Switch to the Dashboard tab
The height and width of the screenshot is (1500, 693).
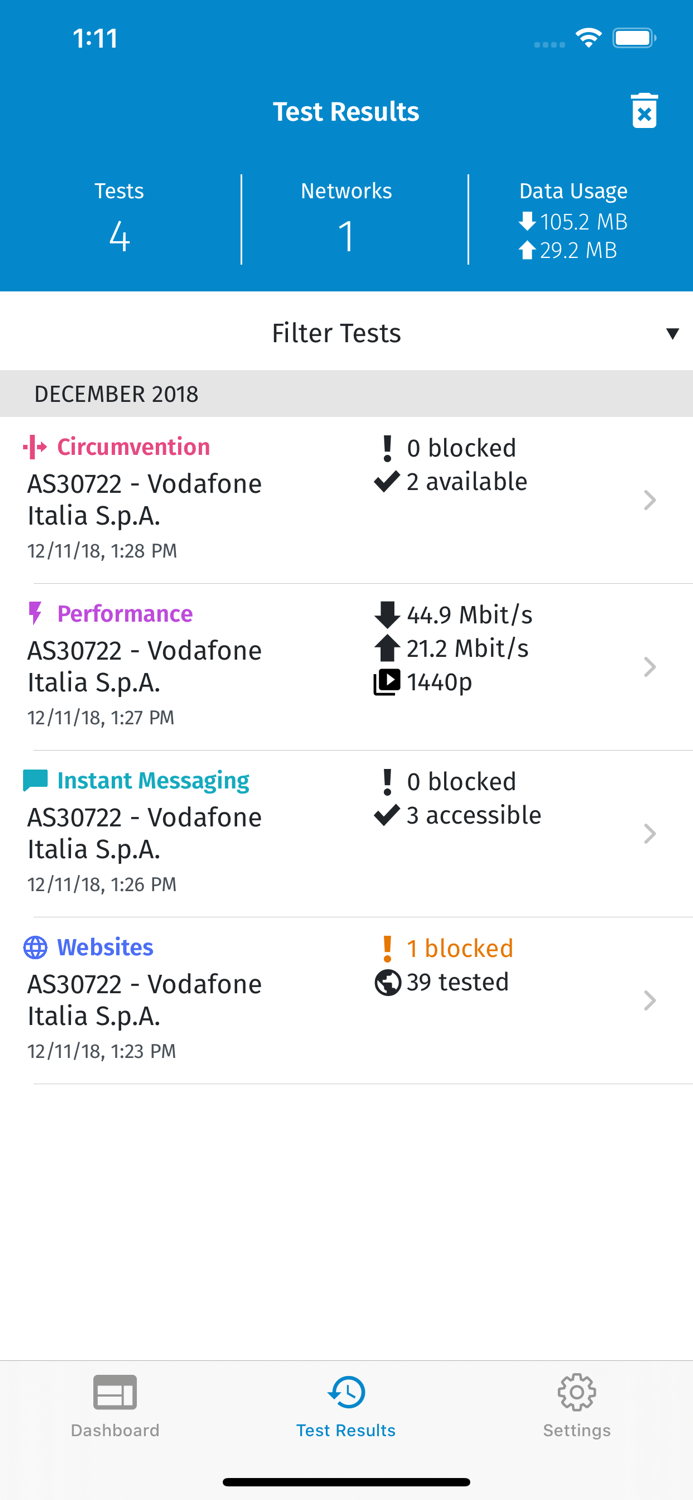pyautogui.click(x=115, y=1405)
